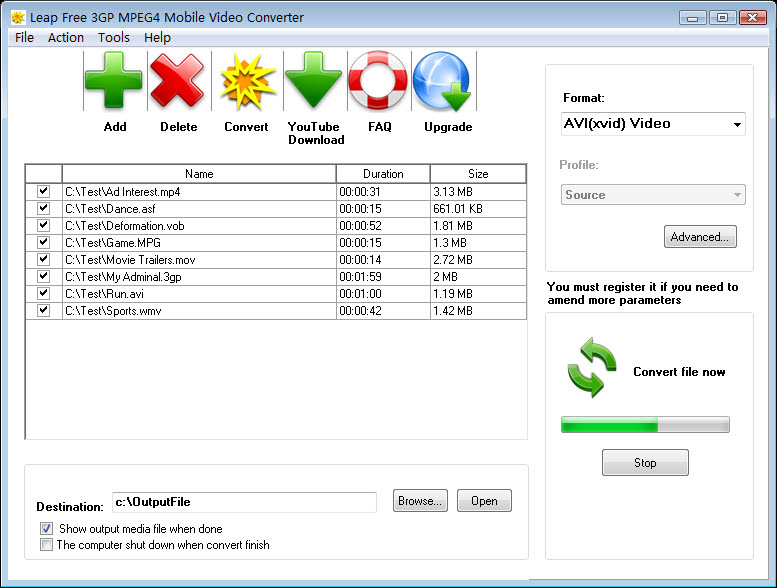Select row C:\Test\Game.MPG
This screenshot has width=777, height=588.
(276, 243)
